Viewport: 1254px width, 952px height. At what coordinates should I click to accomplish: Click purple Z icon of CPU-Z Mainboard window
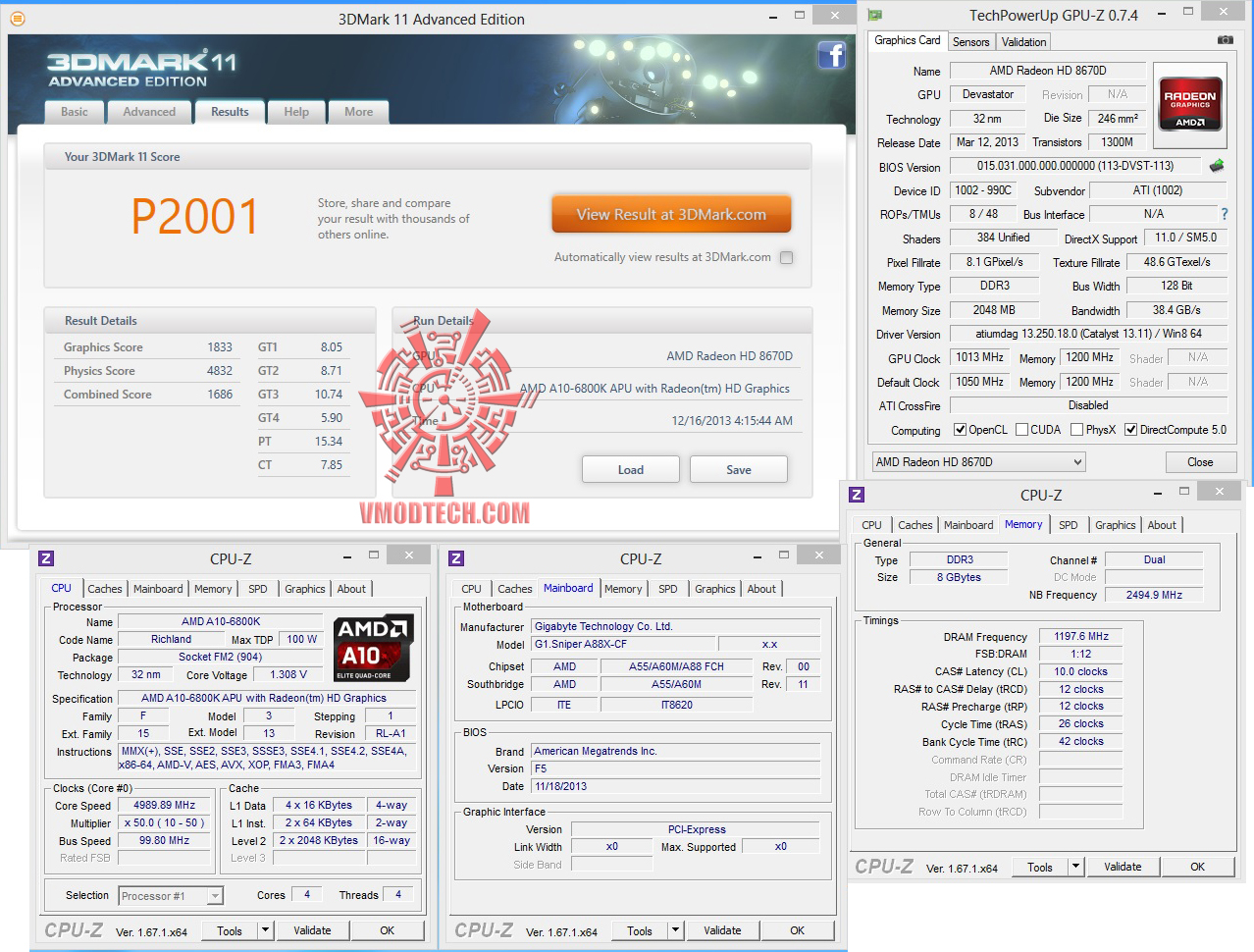tap(455, 558)
